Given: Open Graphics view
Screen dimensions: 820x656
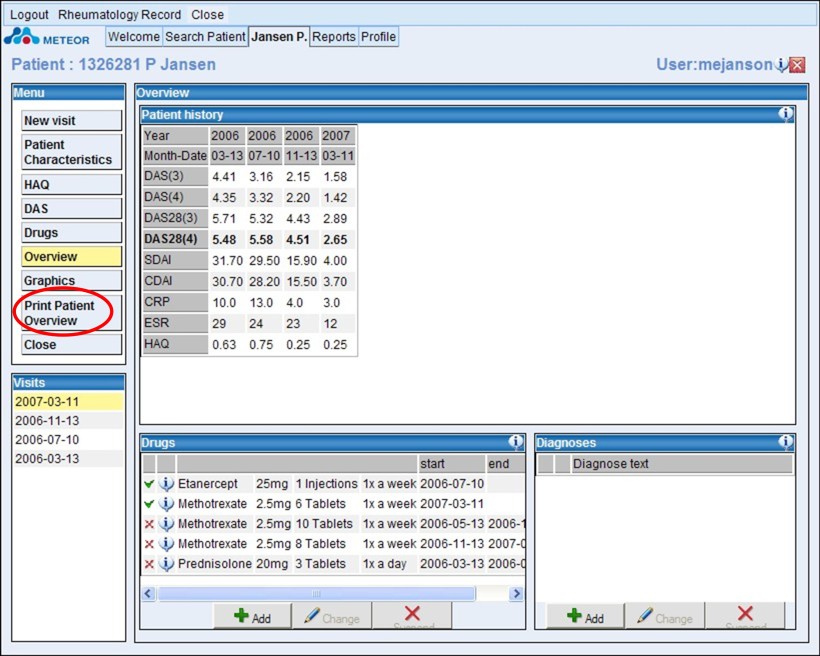Looking at the screenshot, I should pos(72,281).
